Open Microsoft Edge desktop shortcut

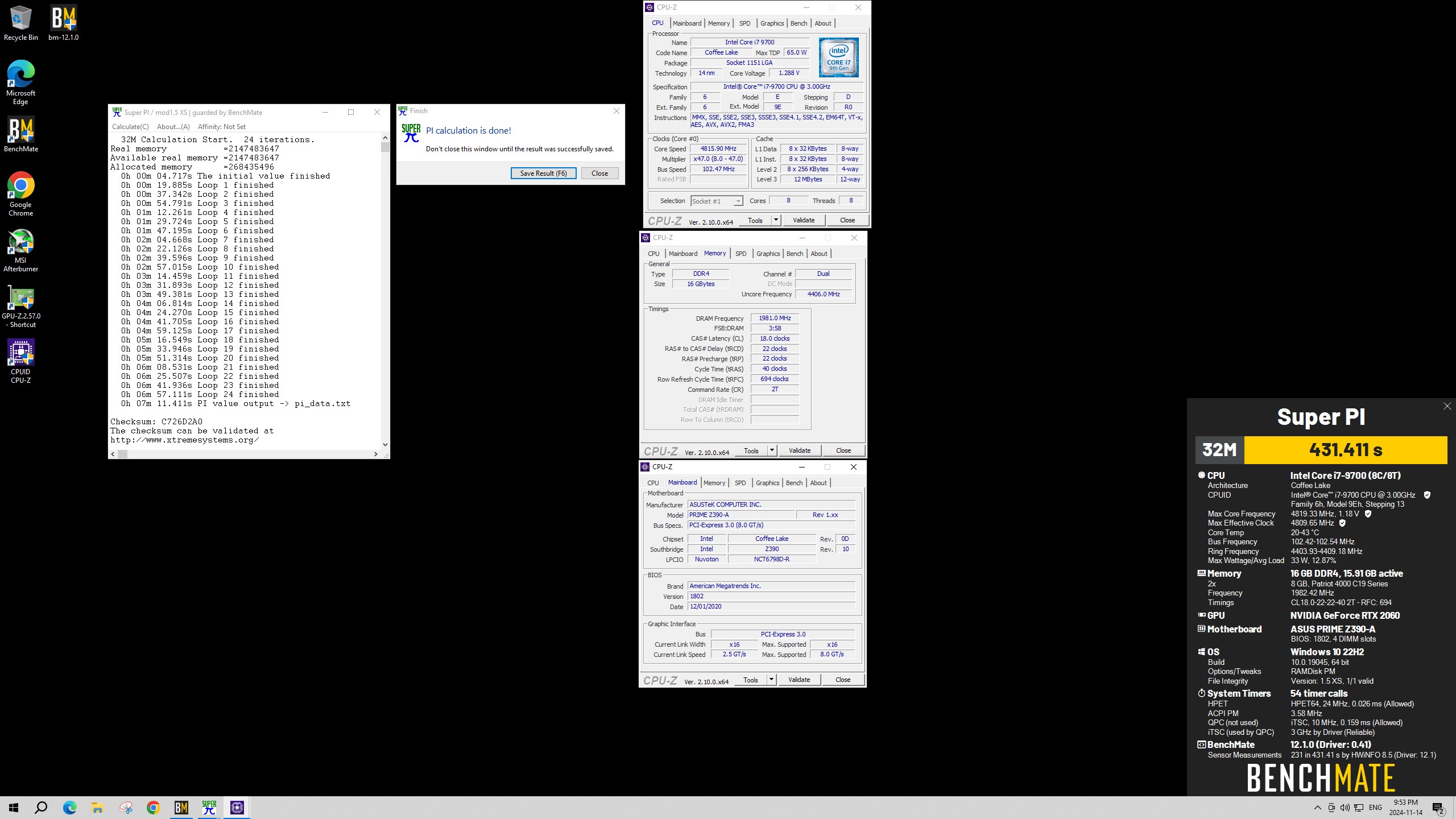point(20,82)
